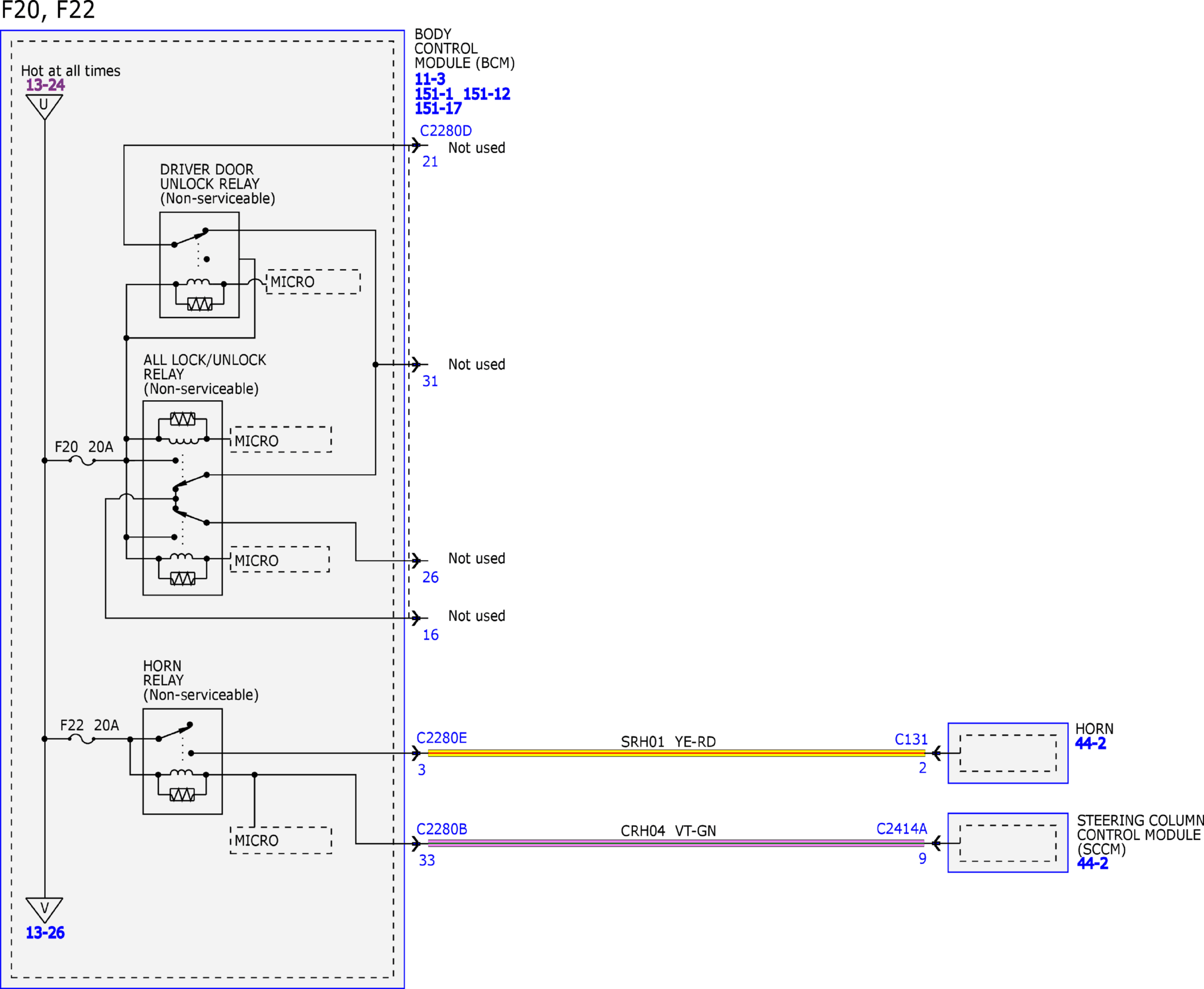The width and height of the screenshot is (1204, 989).
Task: Select connector label C2414A
Action: pyautogui.click(x=902, y=829)
